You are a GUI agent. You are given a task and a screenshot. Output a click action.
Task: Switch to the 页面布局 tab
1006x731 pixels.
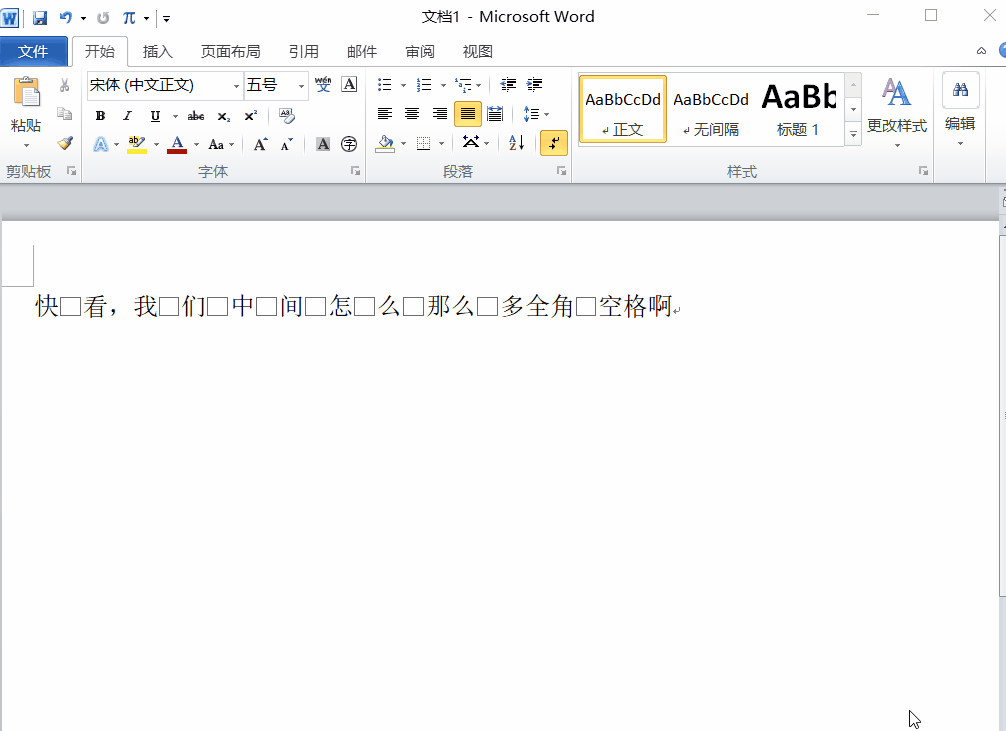pos(230,51)
